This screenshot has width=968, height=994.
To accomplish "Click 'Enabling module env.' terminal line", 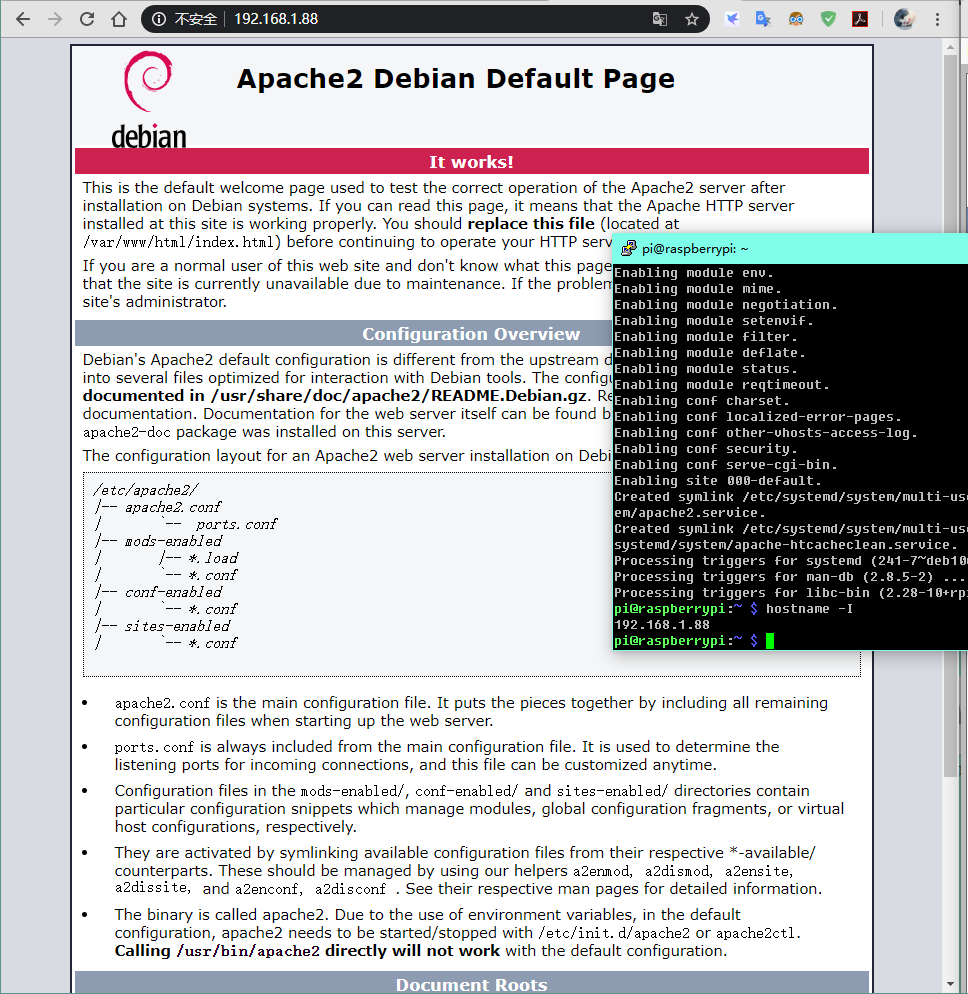I will [694, 273].
